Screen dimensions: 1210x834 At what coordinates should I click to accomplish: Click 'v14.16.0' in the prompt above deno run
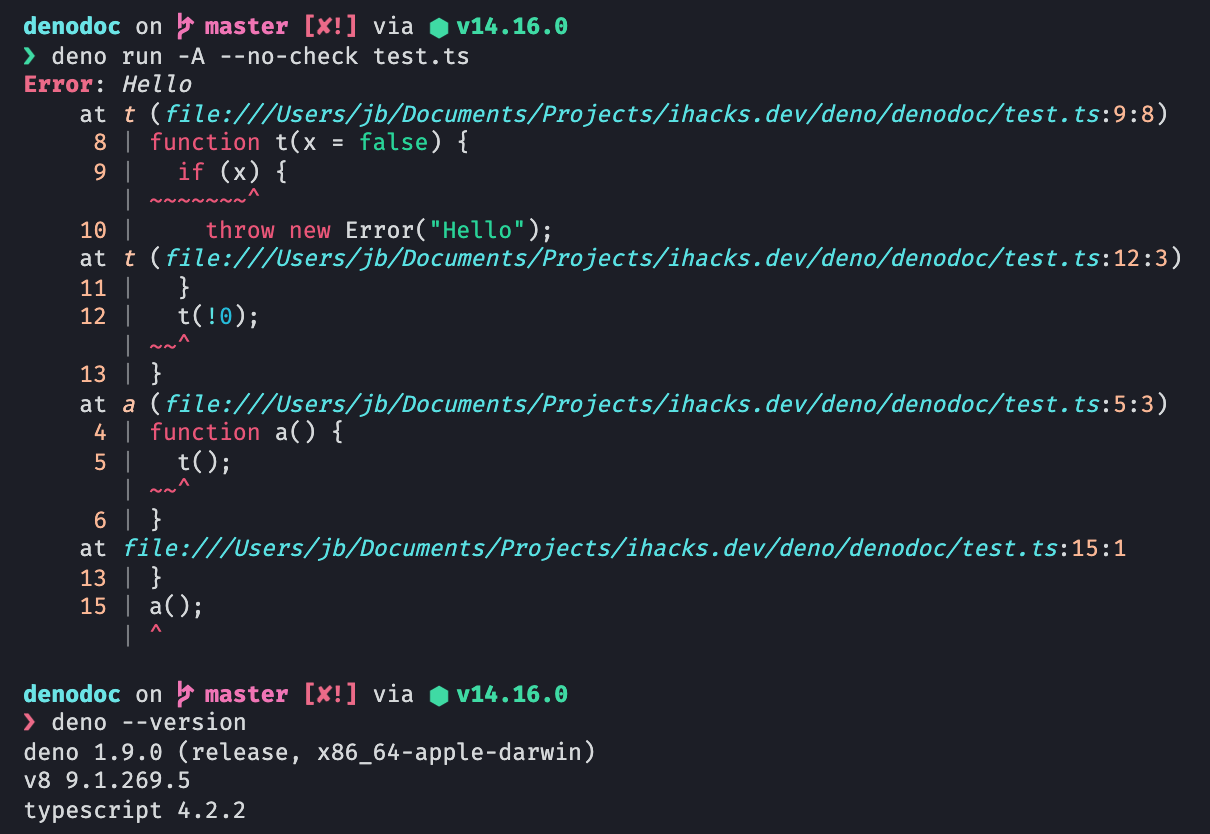point(512,27)
